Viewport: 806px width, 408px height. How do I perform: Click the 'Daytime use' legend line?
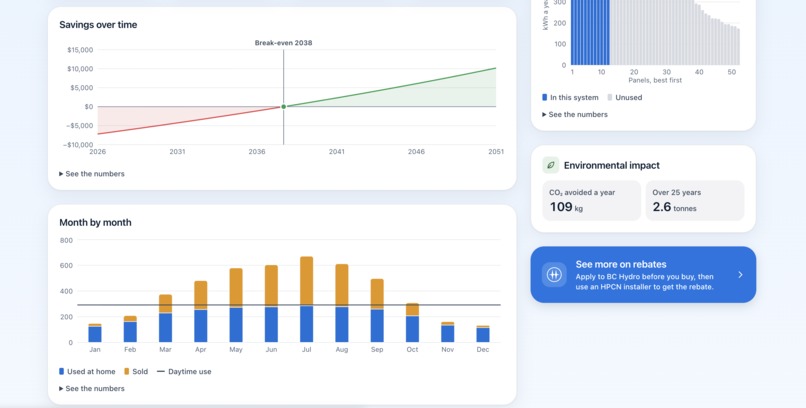pyautogui.click(x=160, y=372)
